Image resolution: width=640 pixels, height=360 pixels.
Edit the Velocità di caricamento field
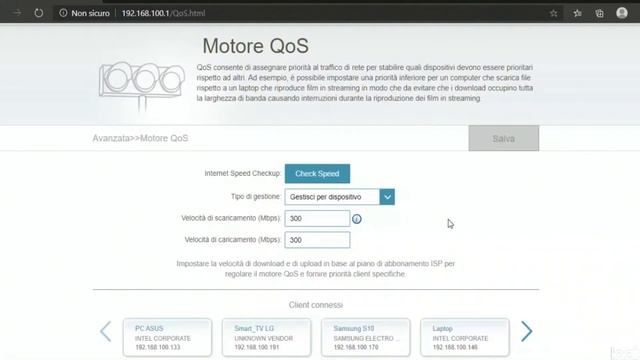(x=317, y=240)
